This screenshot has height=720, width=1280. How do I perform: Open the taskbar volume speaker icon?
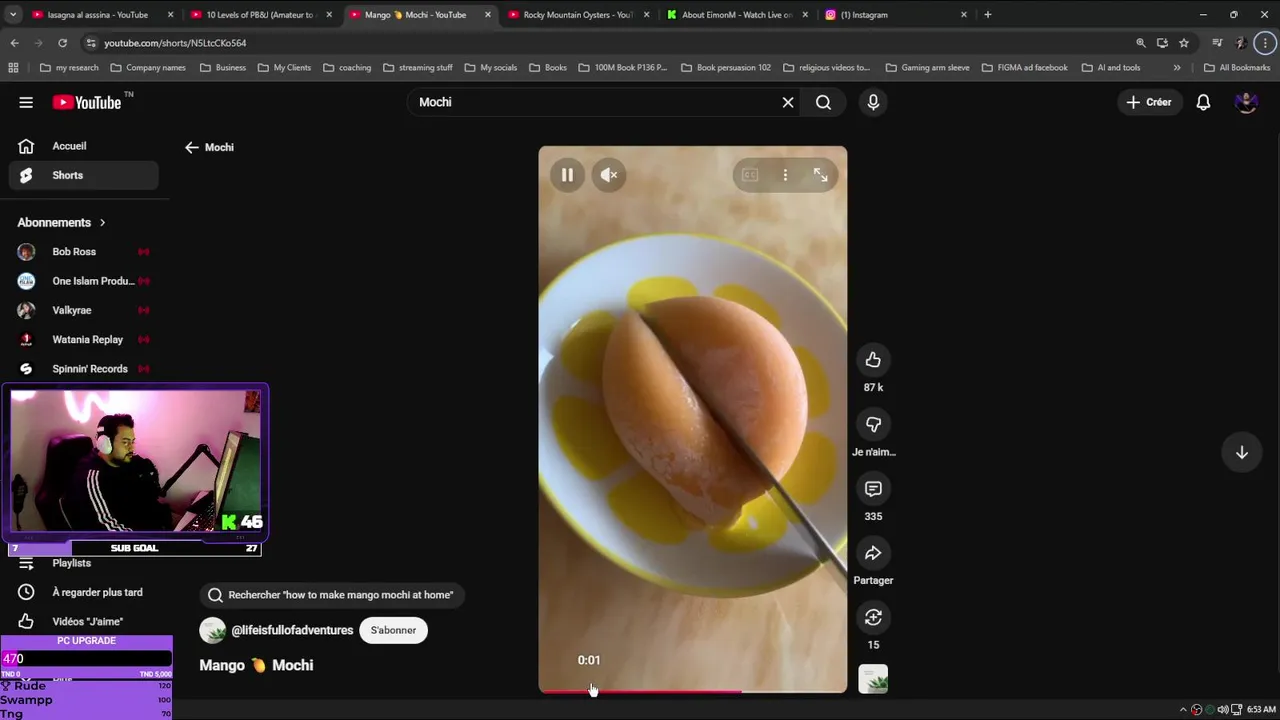[x=1223, y=709]
